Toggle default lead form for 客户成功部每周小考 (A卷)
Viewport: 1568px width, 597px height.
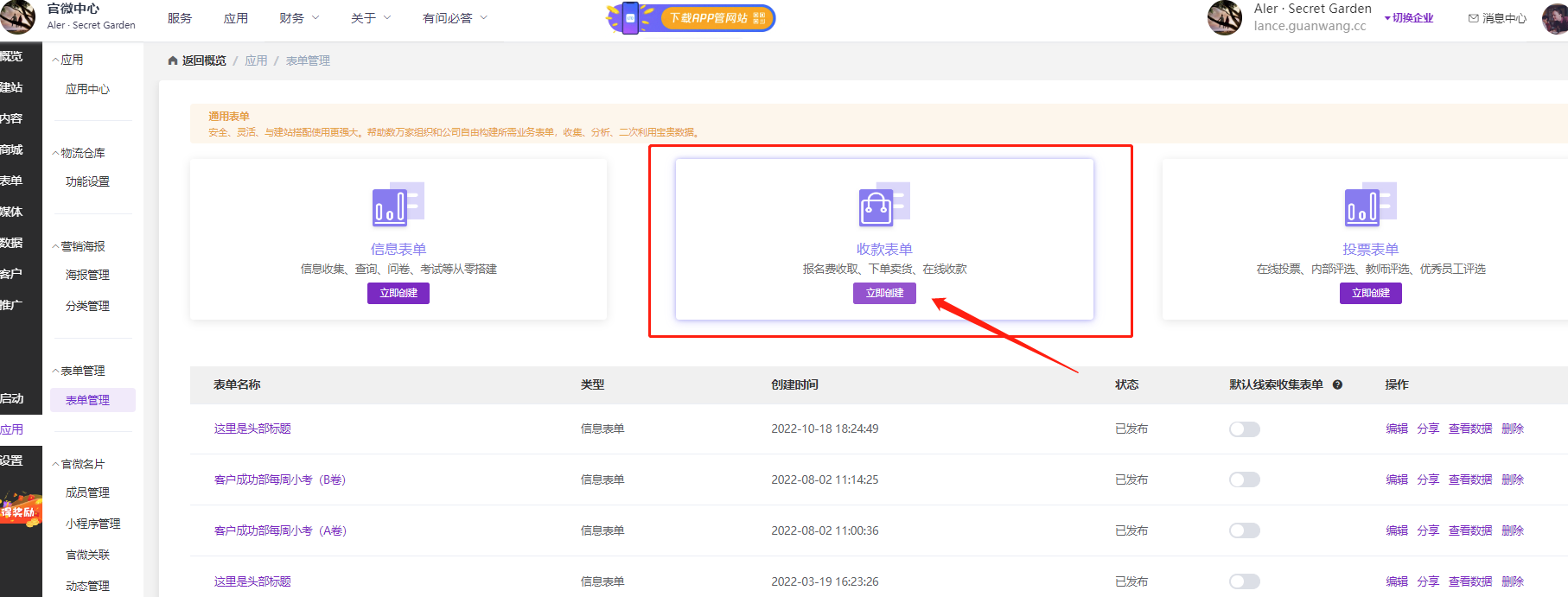click(x=1244, y=530)
